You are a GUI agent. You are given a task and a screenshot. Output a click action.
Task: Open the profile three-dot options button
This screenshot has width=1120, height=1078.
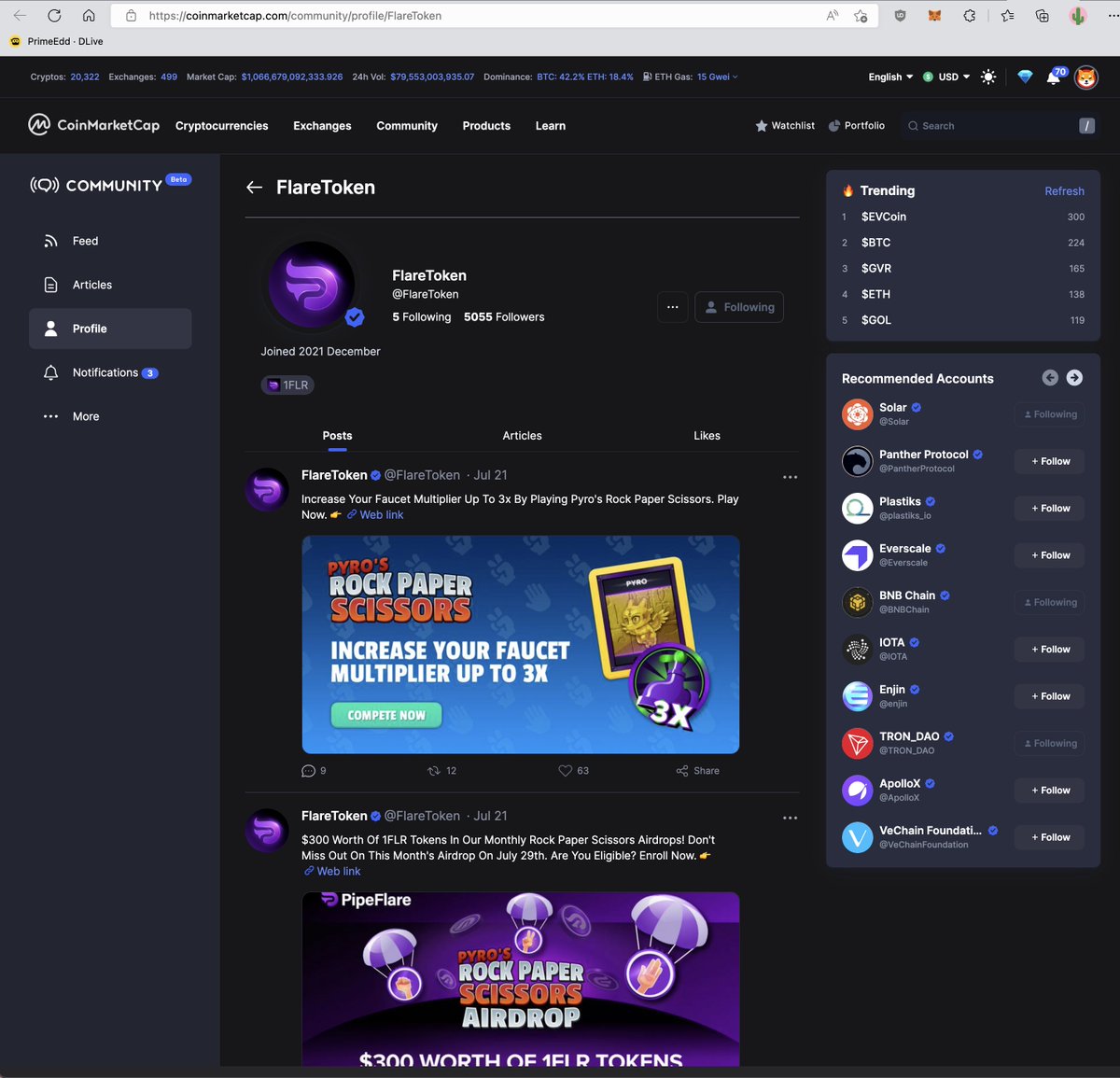coord(672,307)
